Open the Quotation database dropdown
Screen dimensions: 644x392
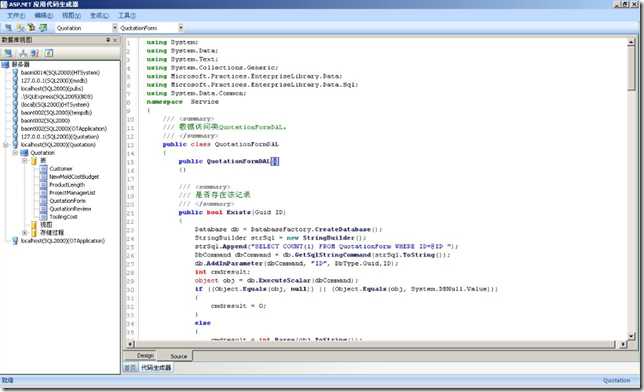[x=115, y=28]
